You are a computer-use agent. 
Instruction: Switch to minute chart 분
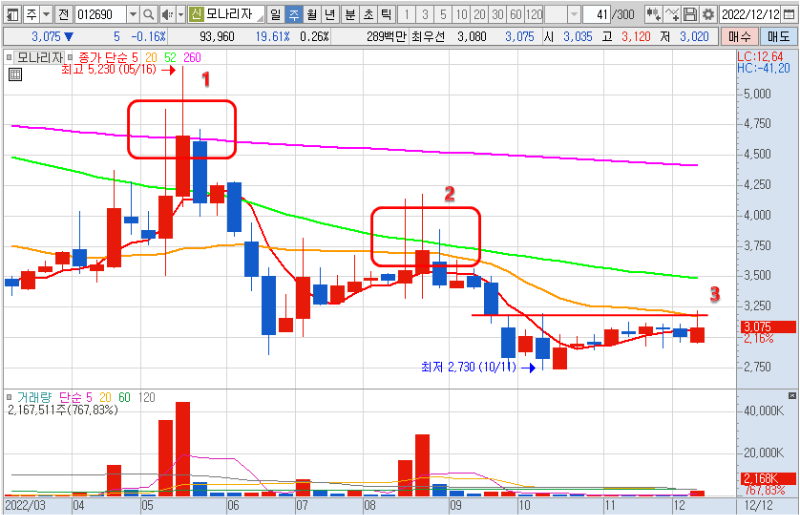pos(350,14)
